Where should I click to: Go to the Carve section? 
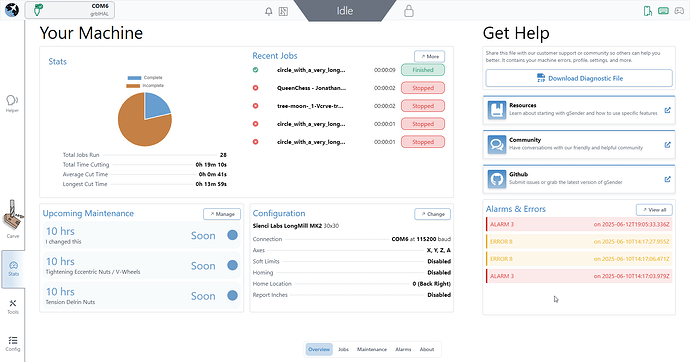pos(13,220)
